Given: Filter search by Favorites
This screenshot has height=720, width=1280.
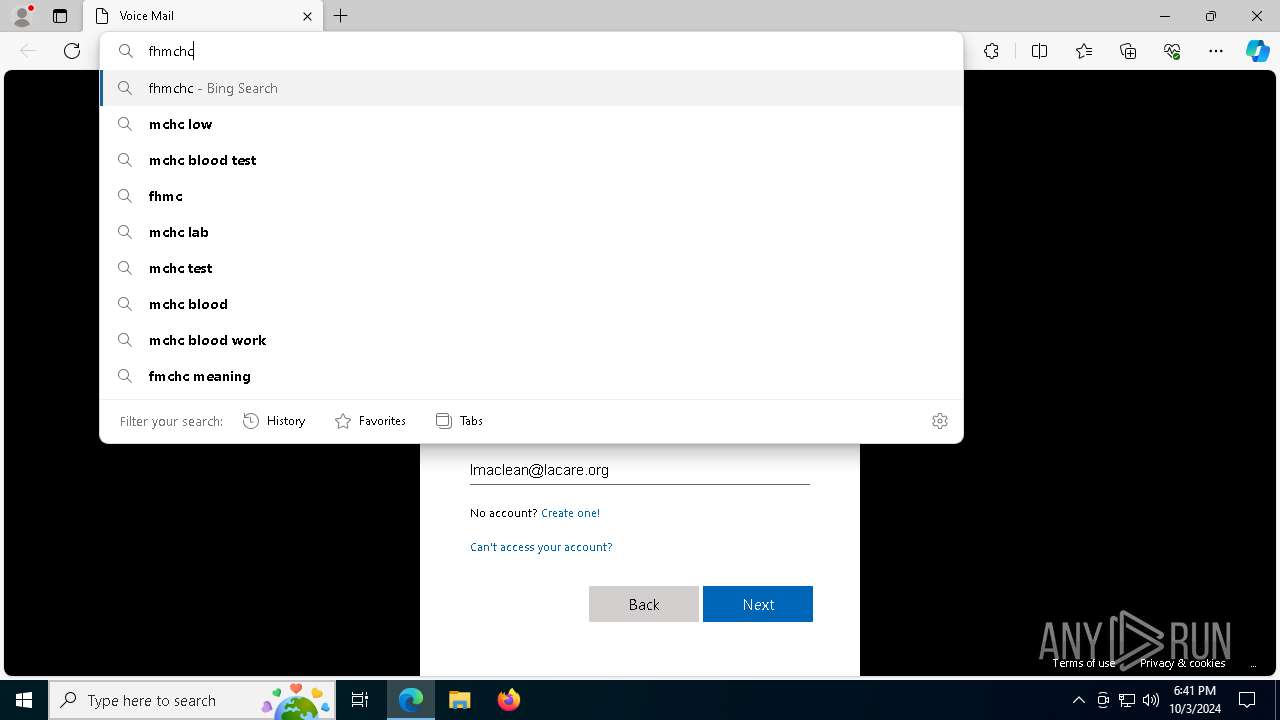Looking at the screenshot, I should point(370,421).
